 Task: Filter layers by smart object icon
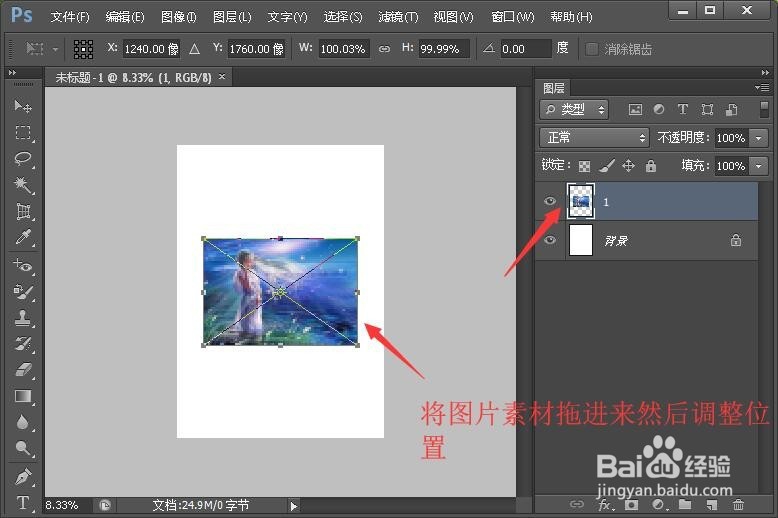(x=731, y=110)
